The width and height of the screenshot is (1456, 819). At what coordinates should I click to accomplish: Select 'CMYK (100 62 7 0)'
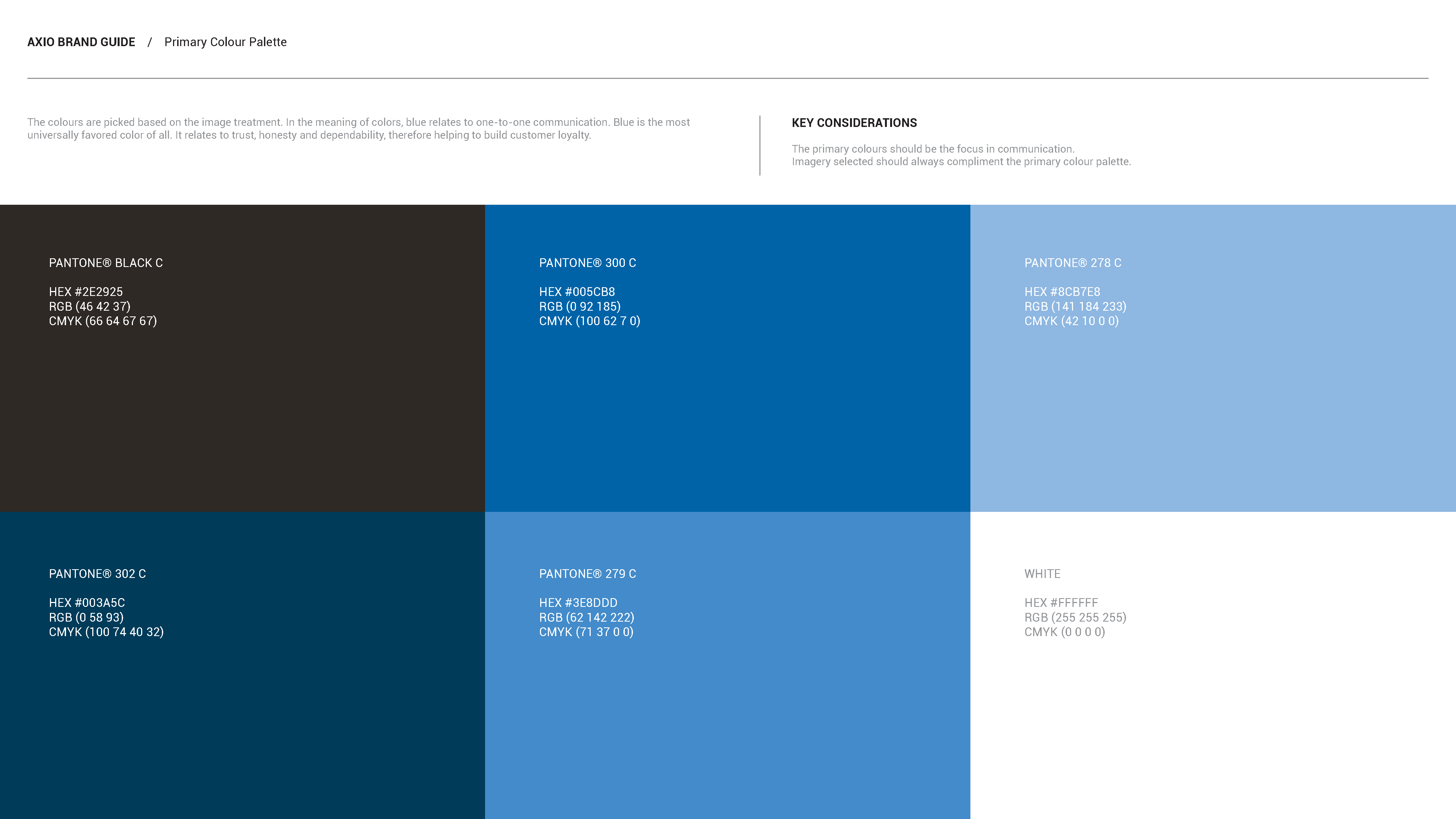point(590,321)
